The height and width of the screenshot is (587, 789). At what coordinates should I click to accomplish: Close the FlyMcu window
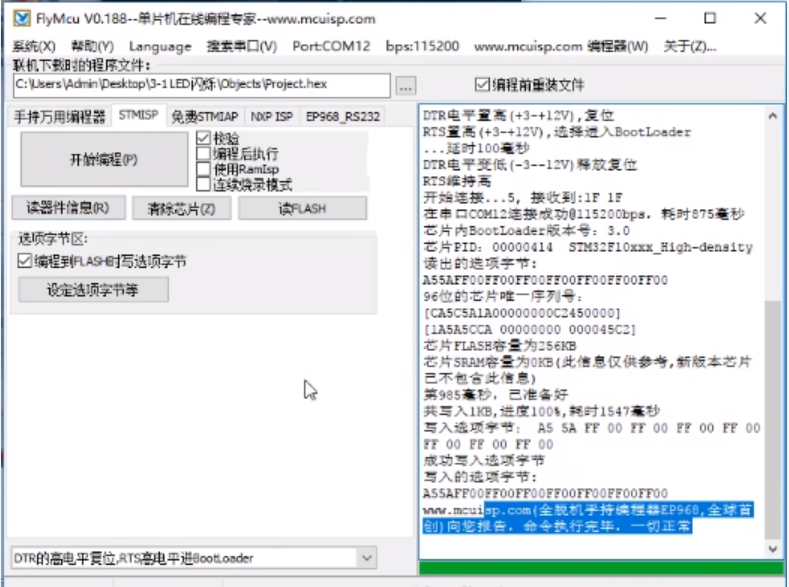(760, 19)
